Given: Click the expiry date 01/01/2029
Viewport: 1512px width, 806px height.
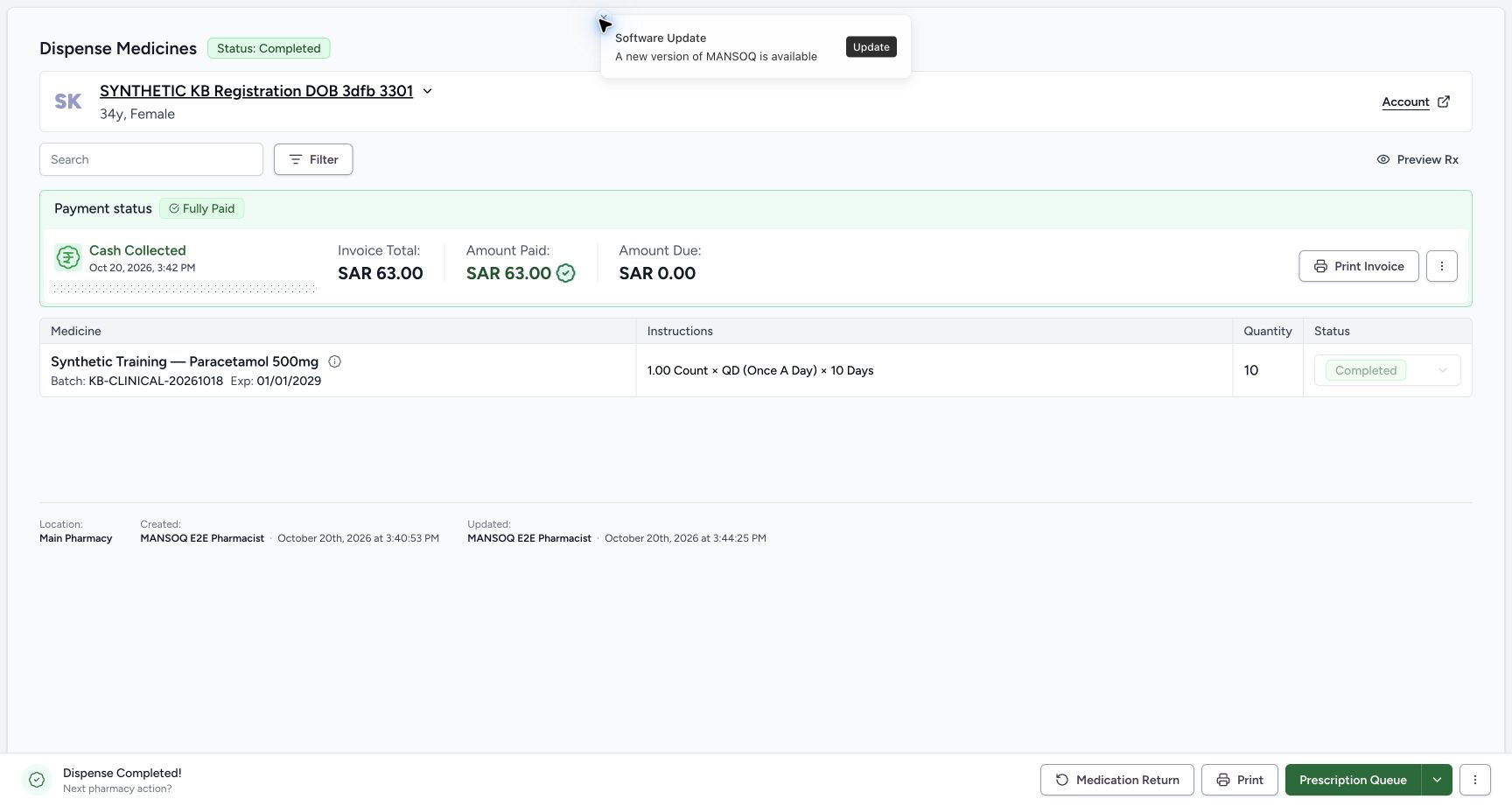Looking at the screenshot, I should (x=289, y=381).
